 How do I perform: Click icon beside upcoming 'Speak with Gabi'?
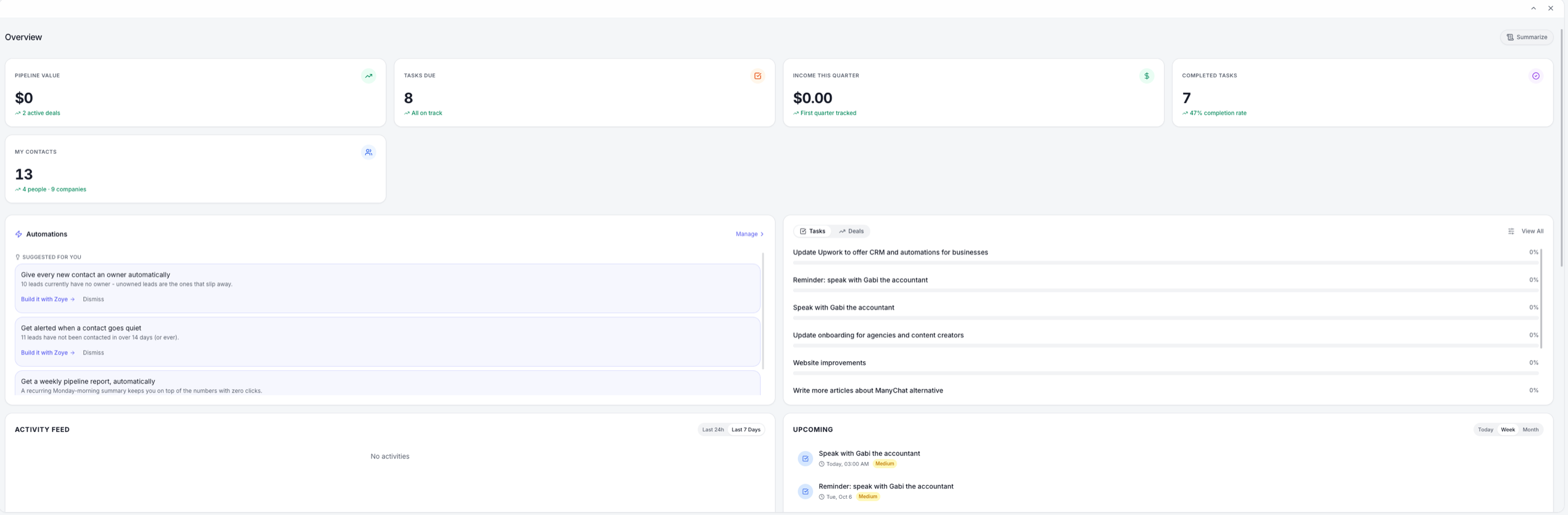pos(805,459)
